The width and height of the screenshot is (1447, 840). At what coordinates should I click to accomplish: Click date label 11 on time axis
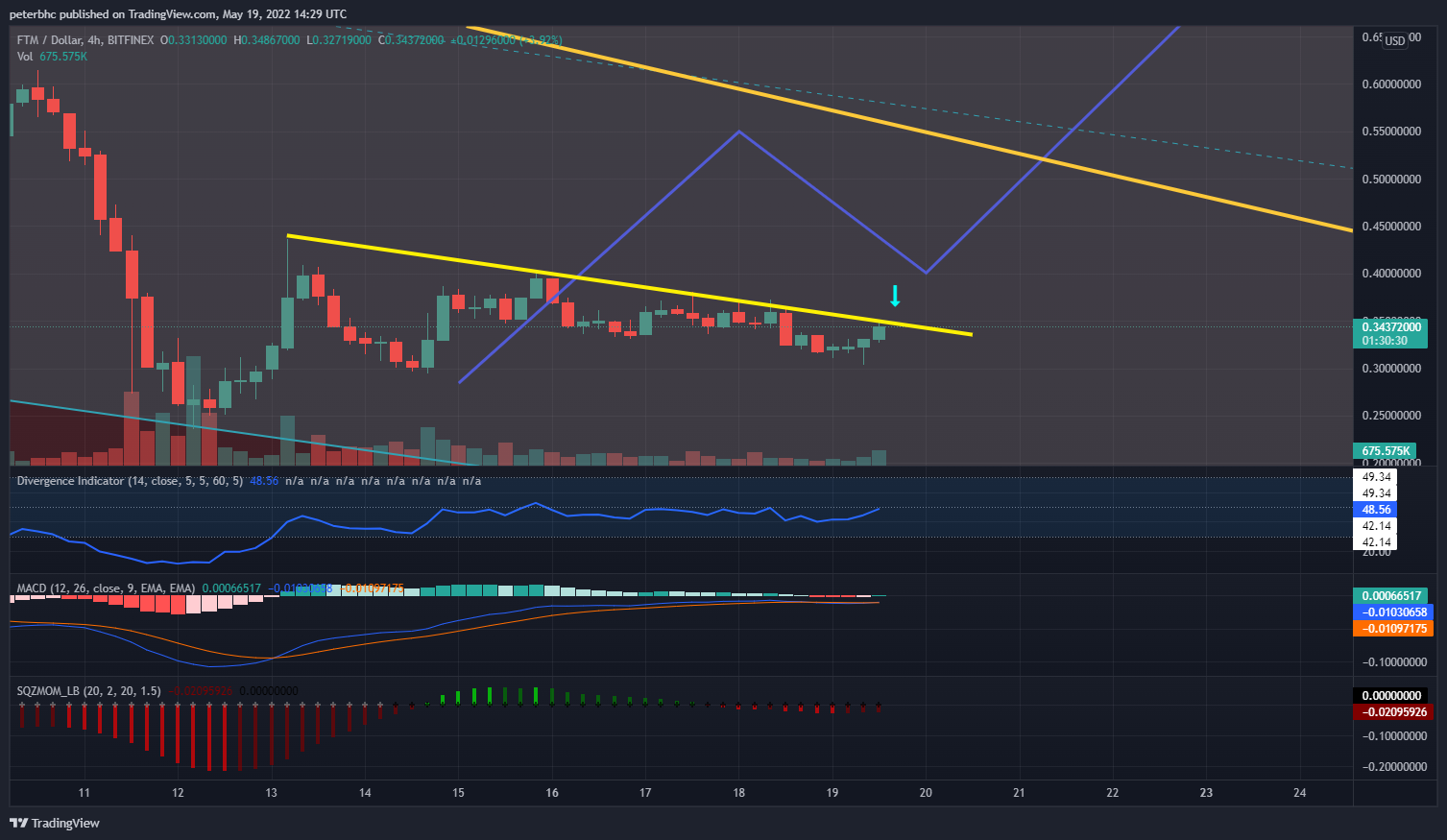[x=84, y=793]
